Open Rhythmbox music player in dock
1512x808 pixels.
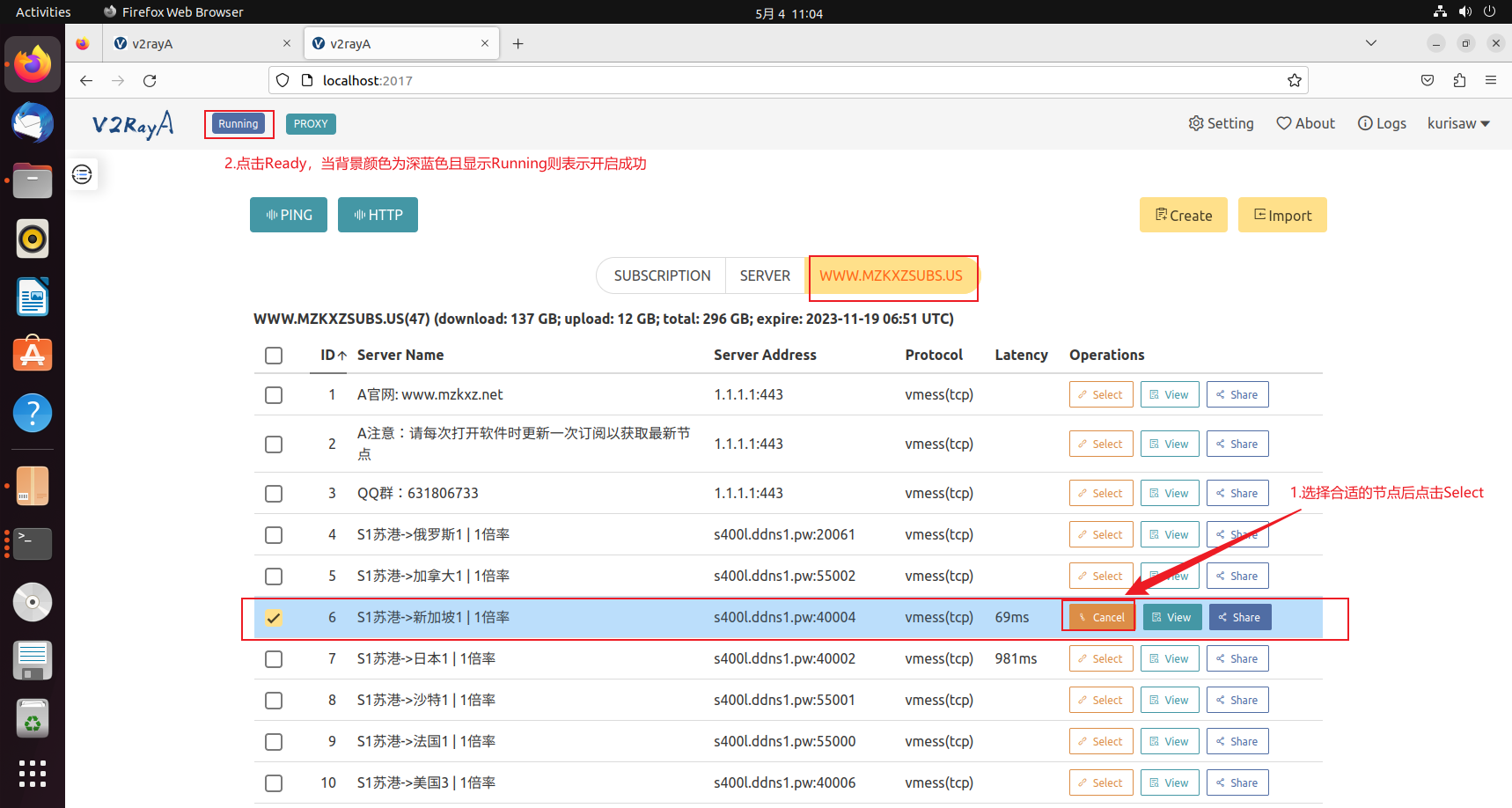33,239
